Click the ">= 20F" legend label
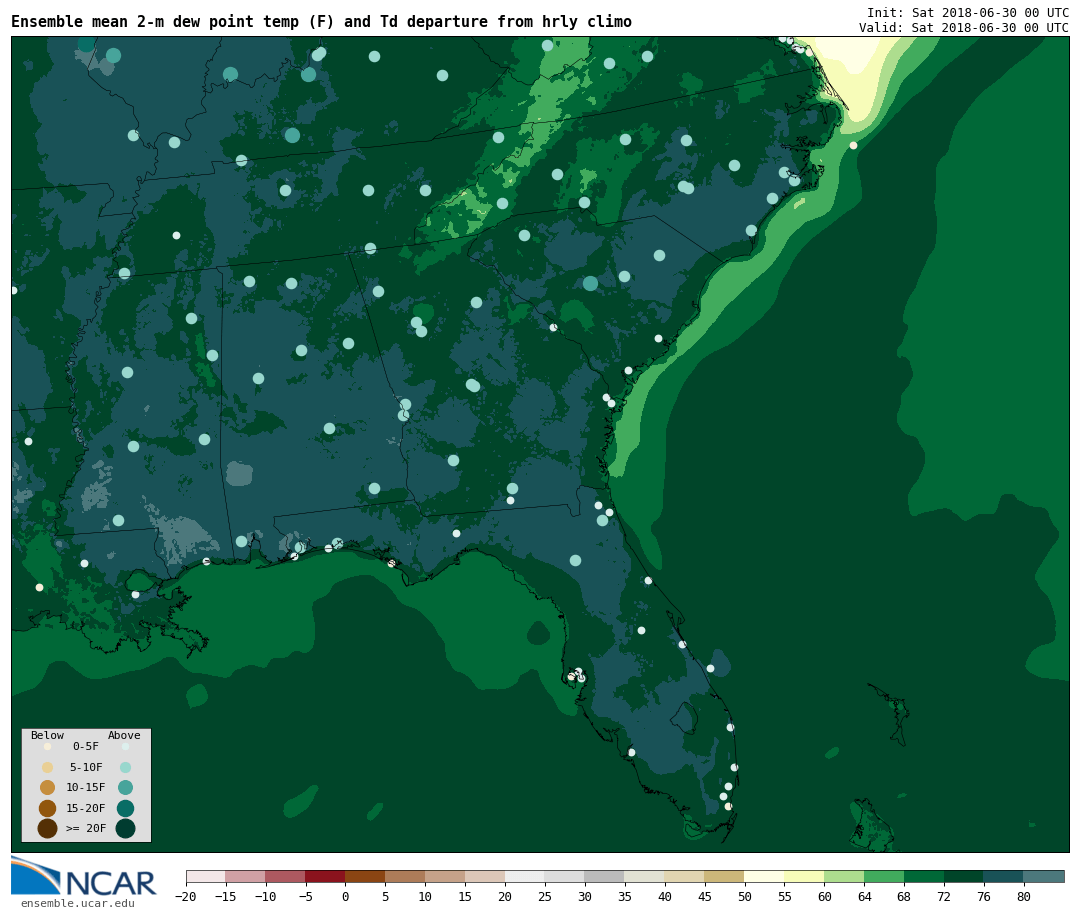 (x=86, y=828)
